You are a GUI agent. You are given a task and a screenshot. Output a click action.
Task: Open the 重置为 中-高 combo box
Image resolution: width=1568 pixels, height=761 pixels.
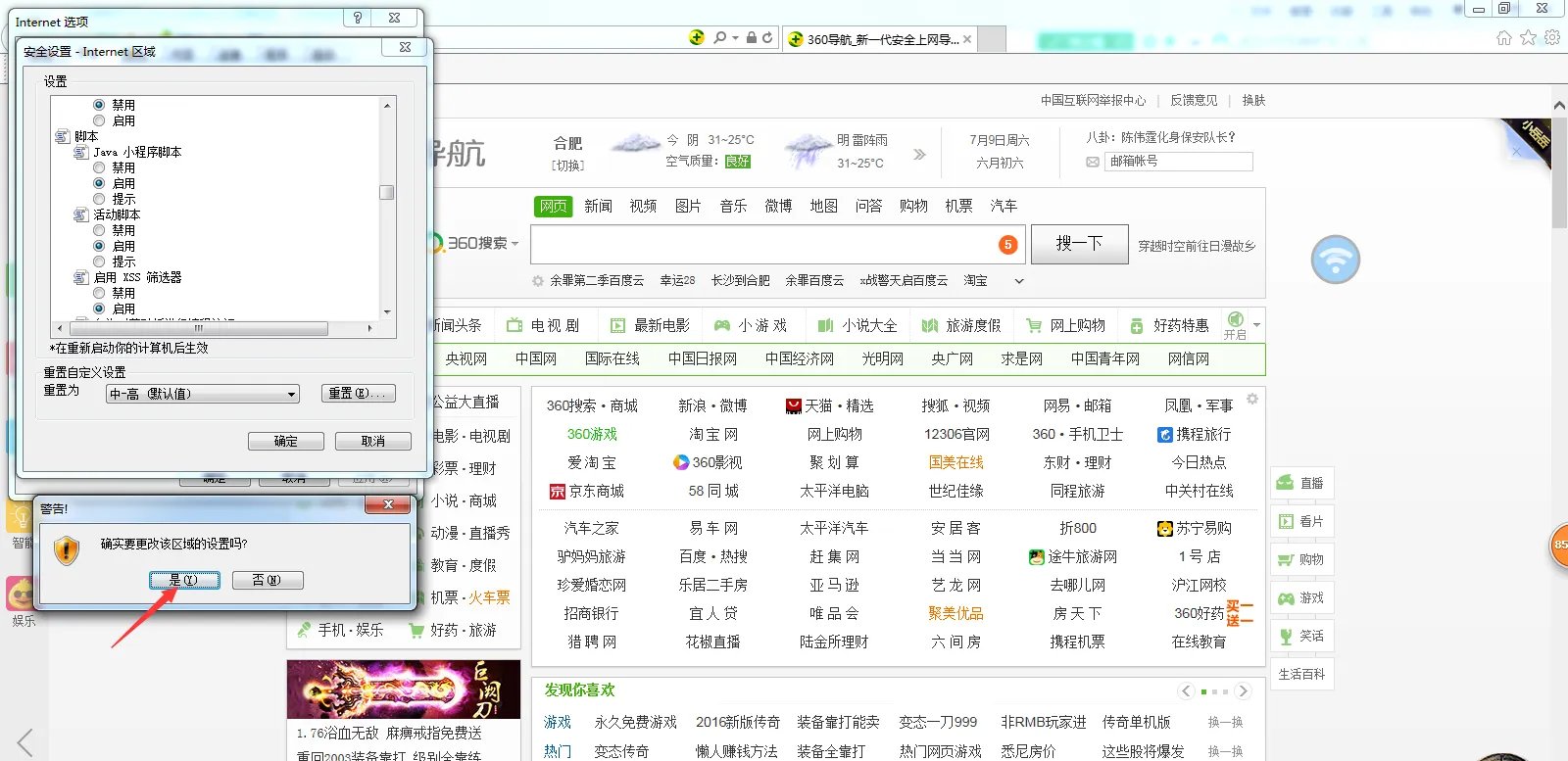[202, 394]
